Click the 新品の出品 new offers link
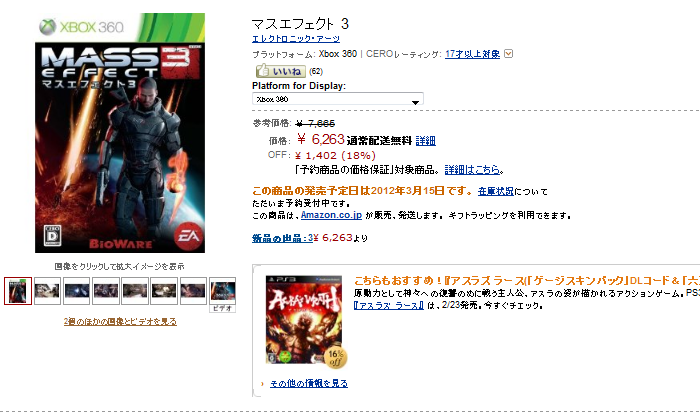The height and width of the screenshot is (418, 700). coord(282,238)
